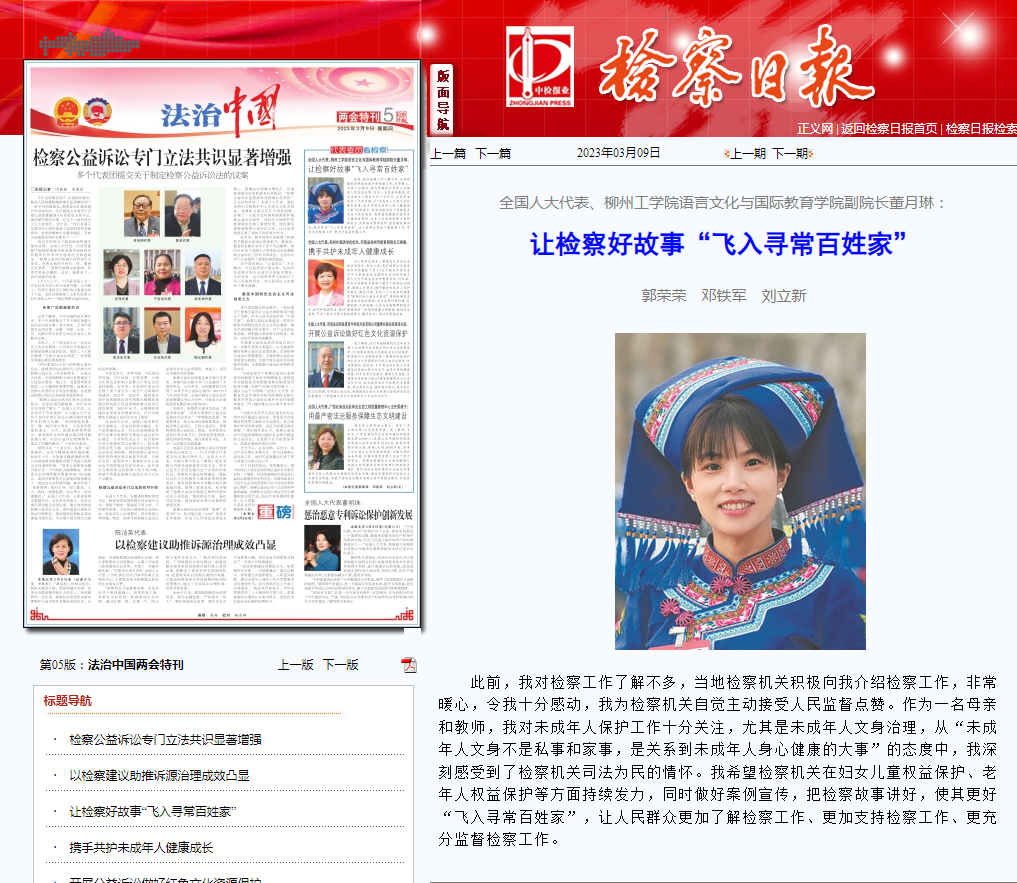Click article title 让检察好故事"飞入寻常百姓家"
1017x883 pixels.
718,245
